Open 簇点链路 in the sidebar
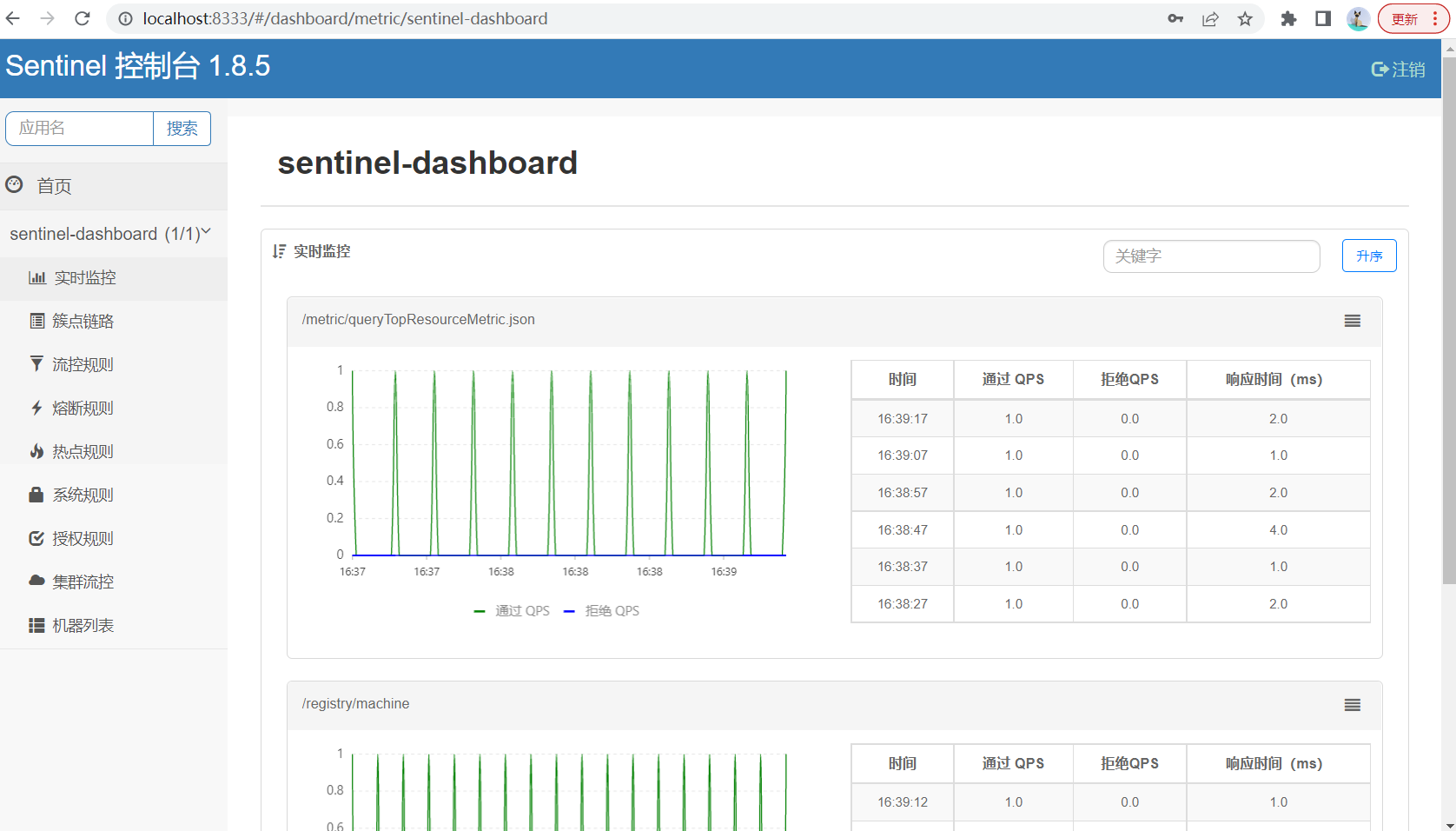 pos(114,322)
